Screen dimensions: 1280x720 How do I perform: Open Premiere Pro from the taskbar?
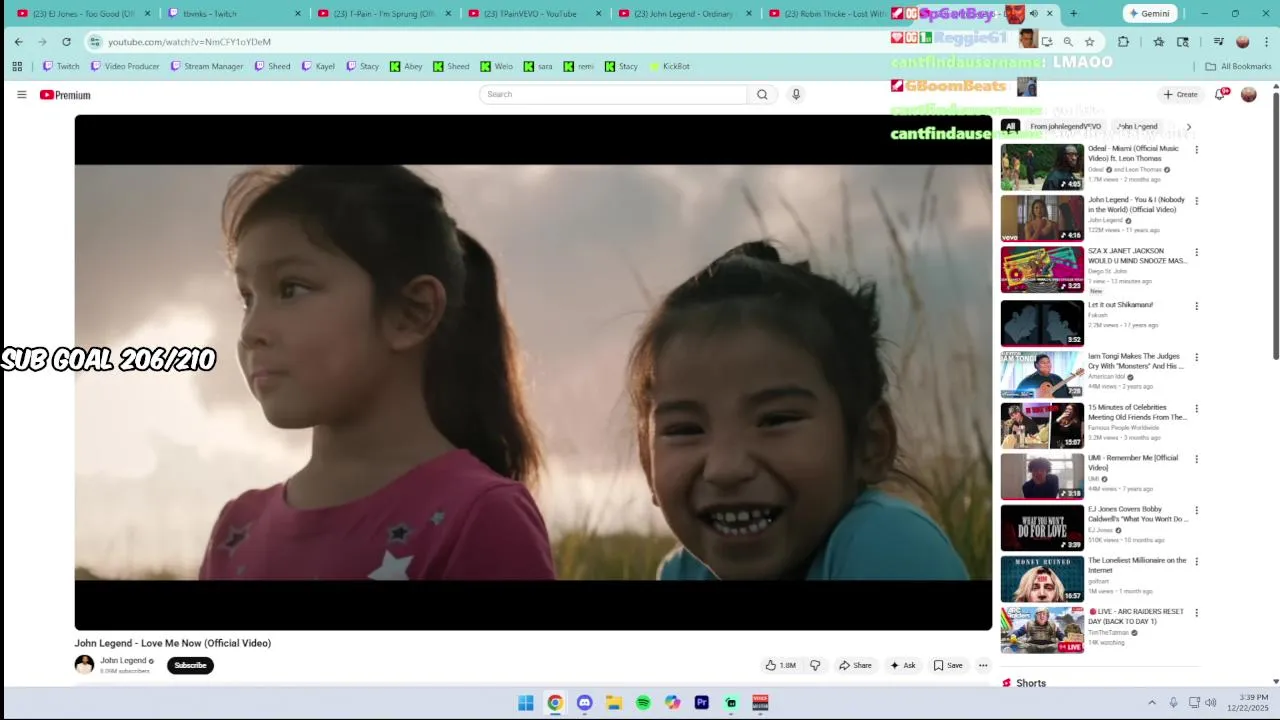click(x=702, y=703)
